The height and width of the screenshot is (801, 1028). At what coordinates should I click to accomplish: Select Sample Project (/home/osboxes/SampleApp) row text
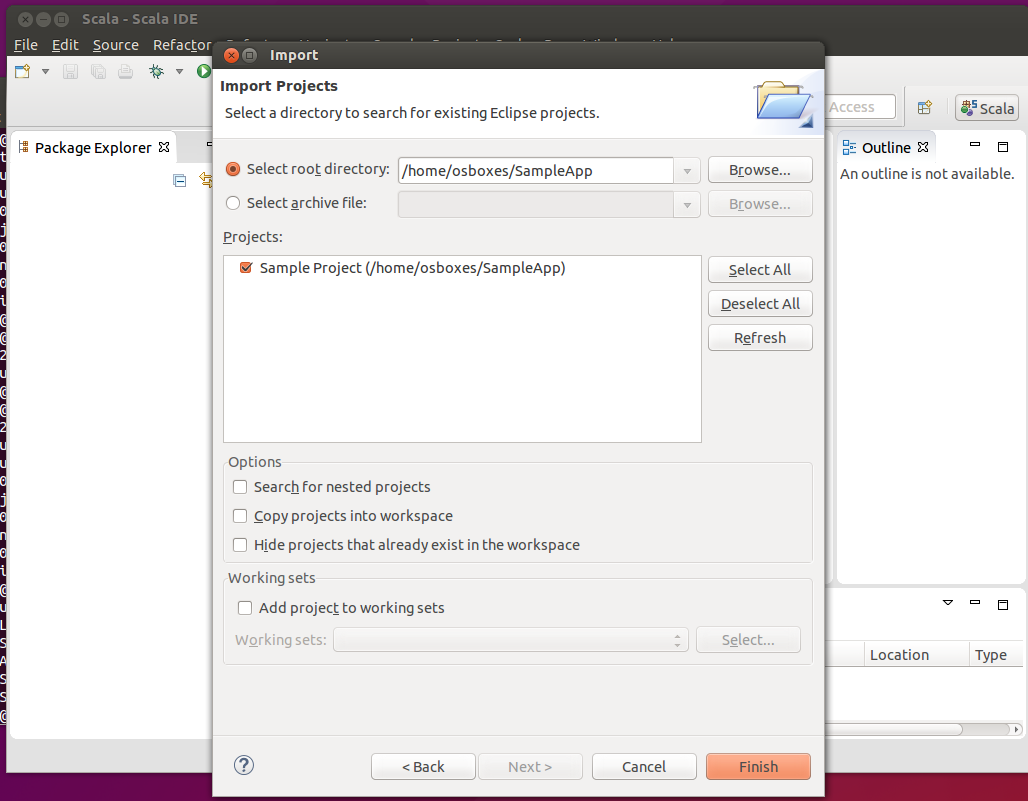pos(412,267)
